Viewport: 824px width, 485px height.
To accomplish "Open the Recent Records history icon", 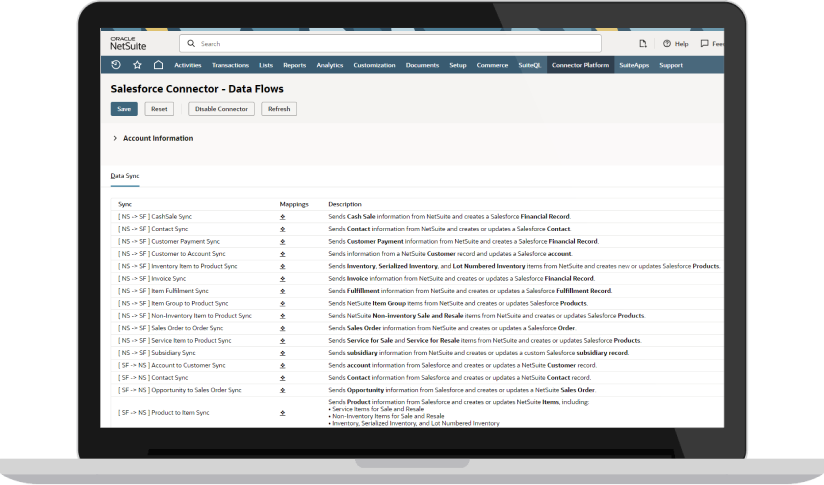I will [117, 65].
